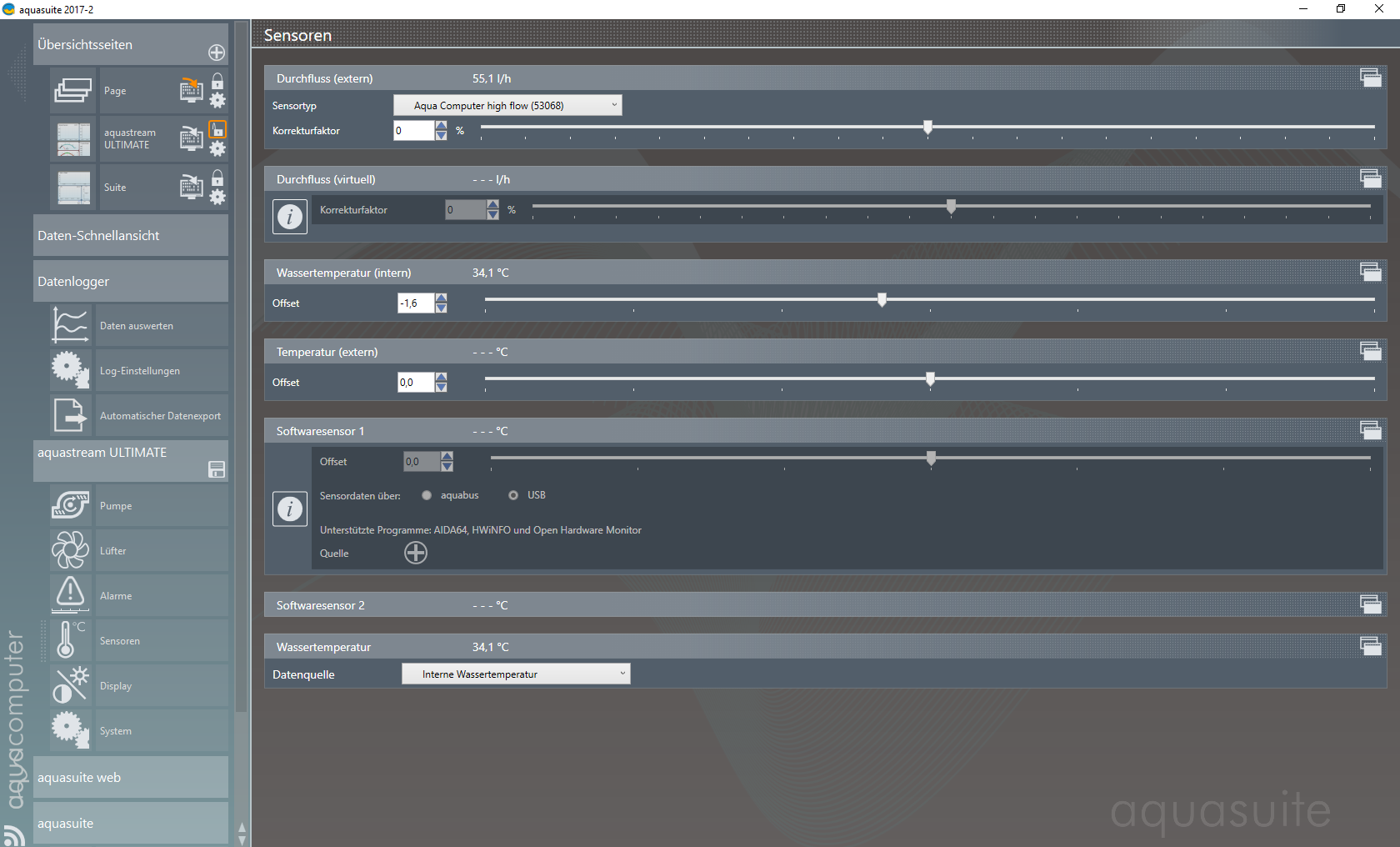Viewport: 1400px width, 847px height.
Task: Expand the Softwaresensor 2 panel icon
Action: coord(1371,604)
